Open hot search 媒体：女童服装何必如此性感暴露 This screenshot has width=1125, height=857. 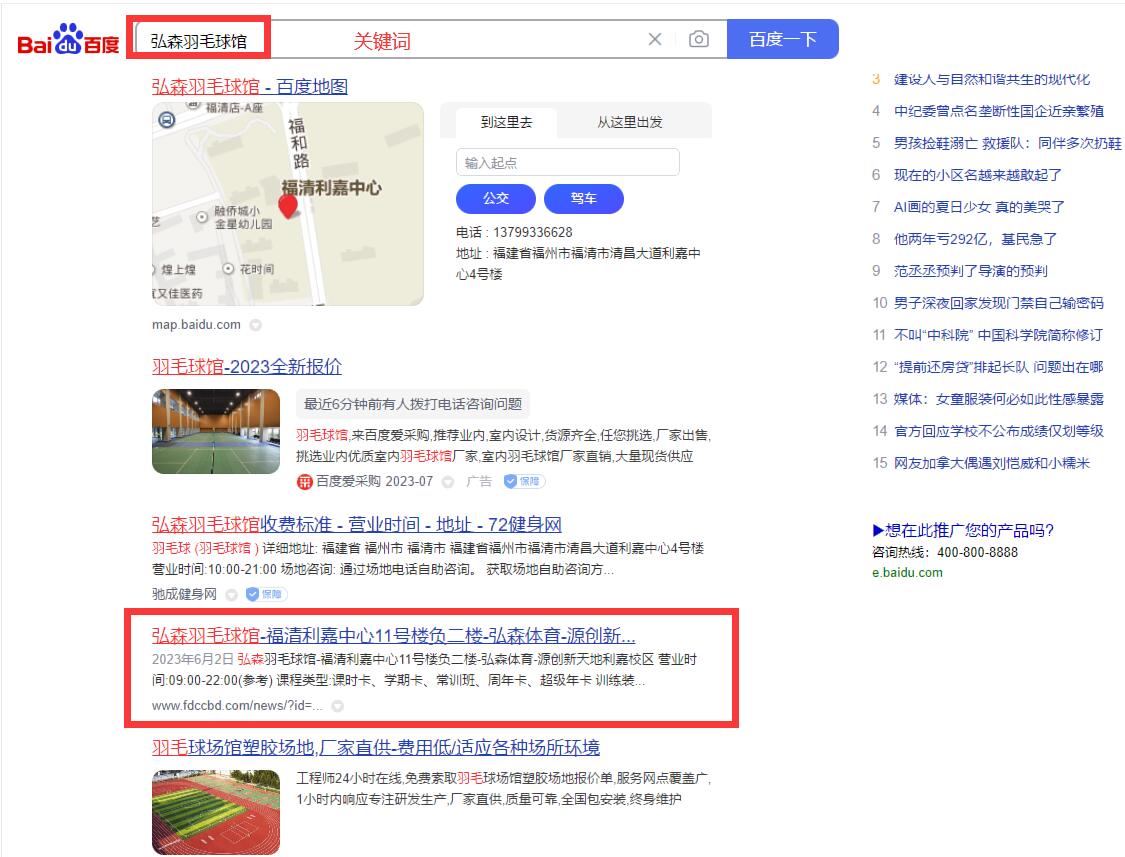[x=999, y=399]
